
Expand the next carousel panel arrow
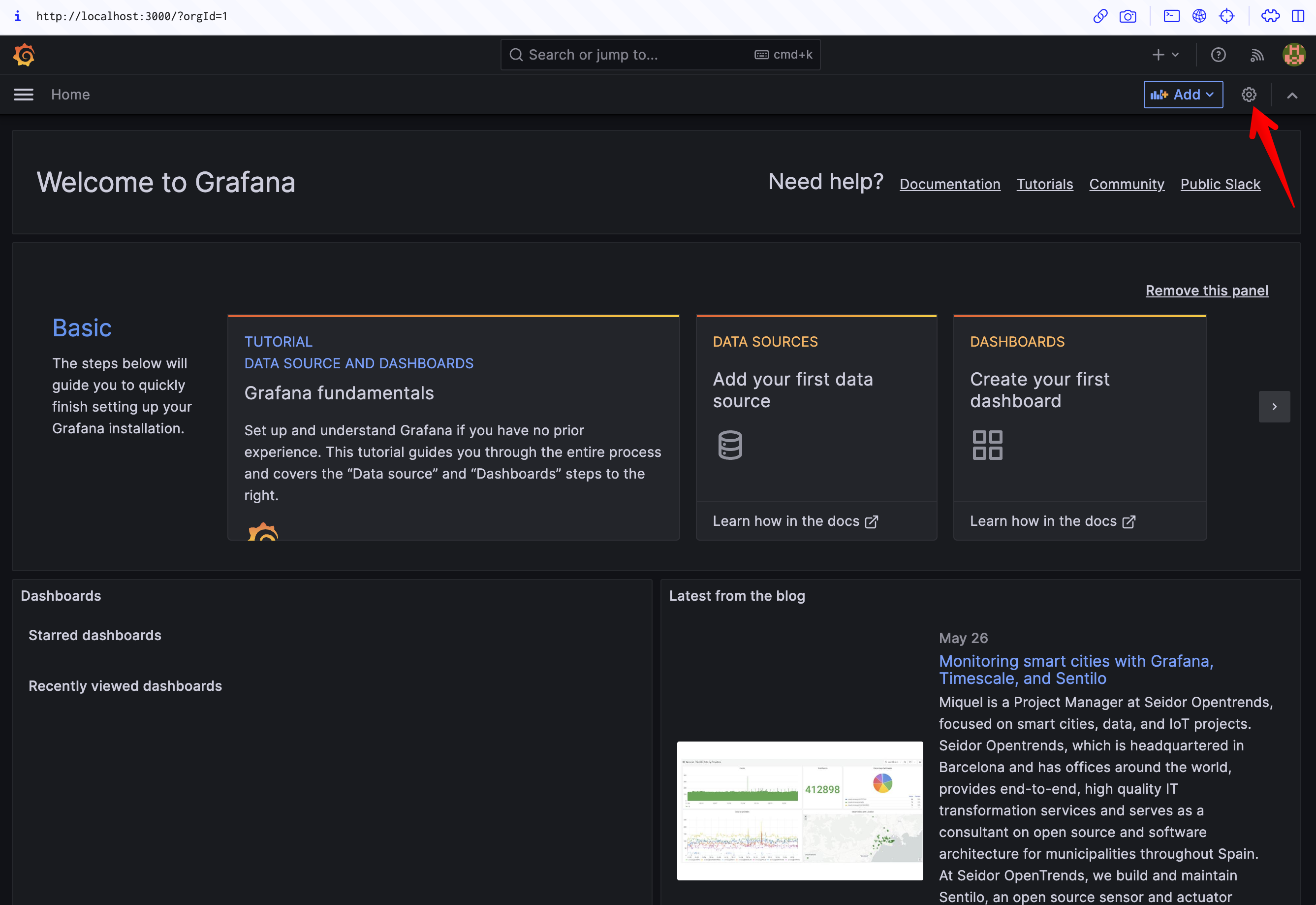point(1275,407)
